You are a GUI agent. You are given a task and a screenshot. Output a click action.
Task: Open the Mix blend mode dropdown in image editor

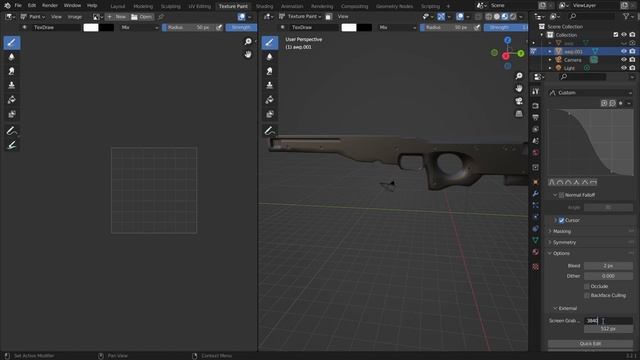coord(139,27)
